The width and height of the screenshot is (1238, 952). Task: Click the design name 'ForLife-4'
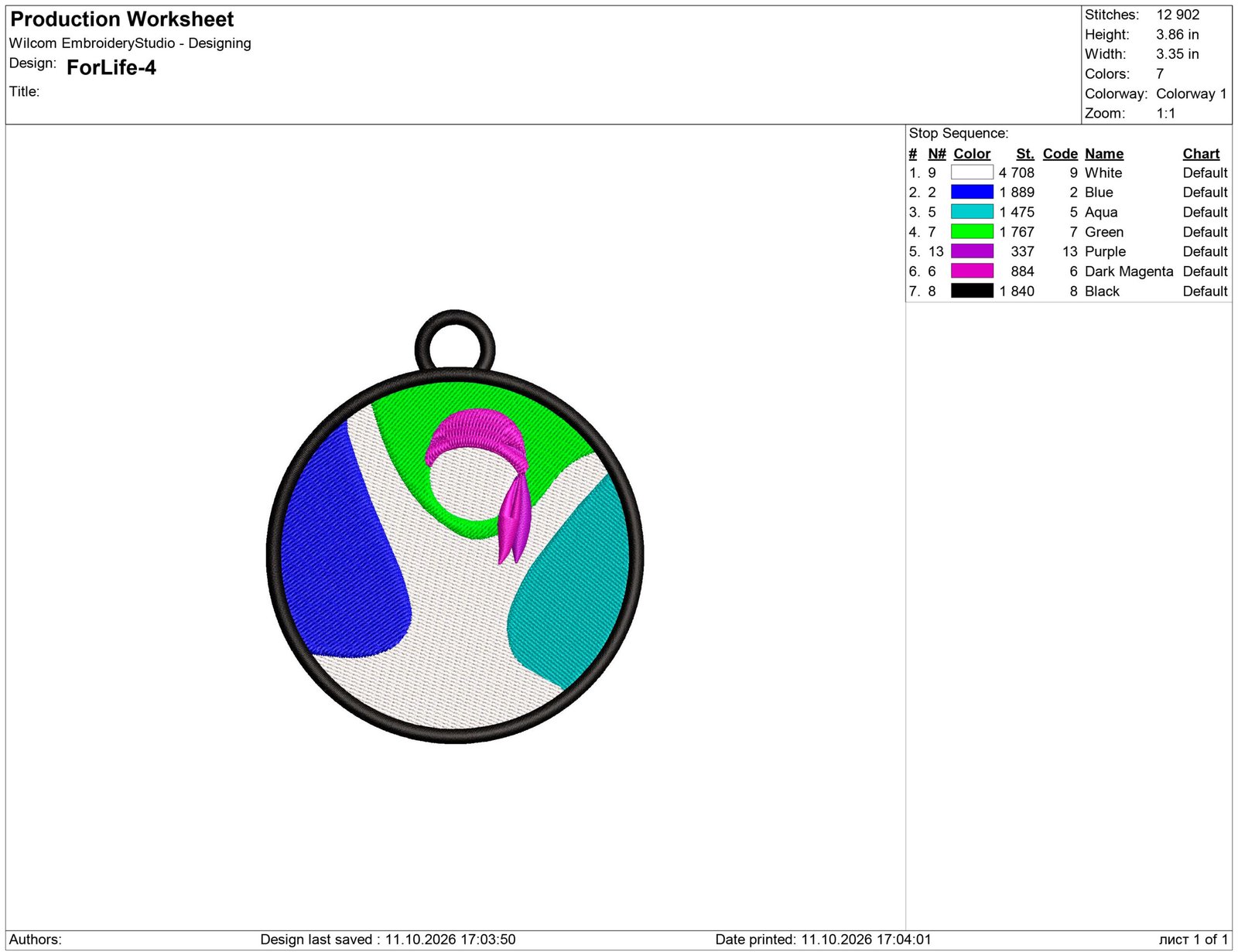pos(111,68)
